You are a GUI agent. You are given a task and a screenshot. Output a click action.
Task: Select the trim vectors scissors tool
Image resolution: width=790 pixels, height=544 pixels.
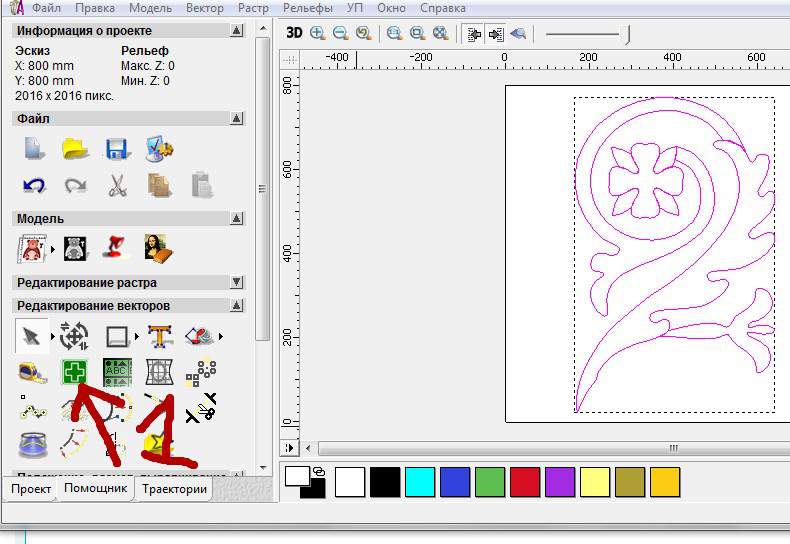tap(201, 408)
